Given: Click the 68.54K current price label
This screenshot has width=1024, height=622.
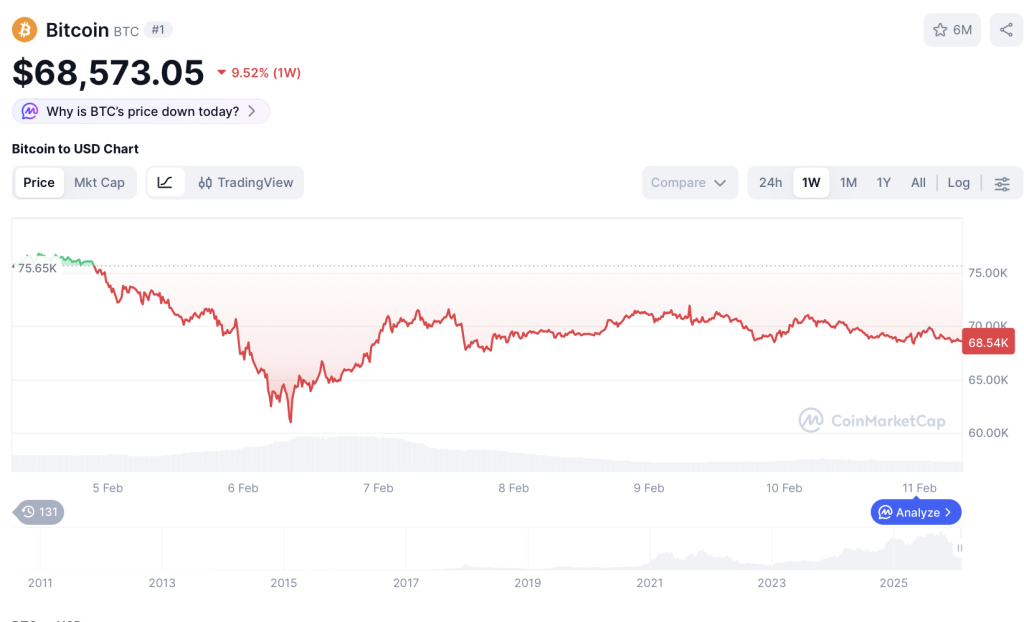Looking at the screenshot, I should pos(989,343).
